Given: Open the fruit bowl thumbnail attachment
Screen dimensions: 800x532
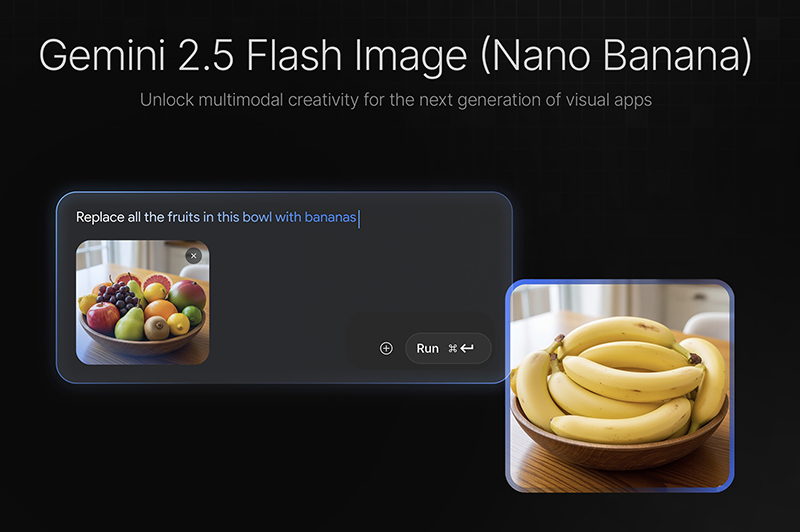Looking at the screenshot, I should [142, 302].
